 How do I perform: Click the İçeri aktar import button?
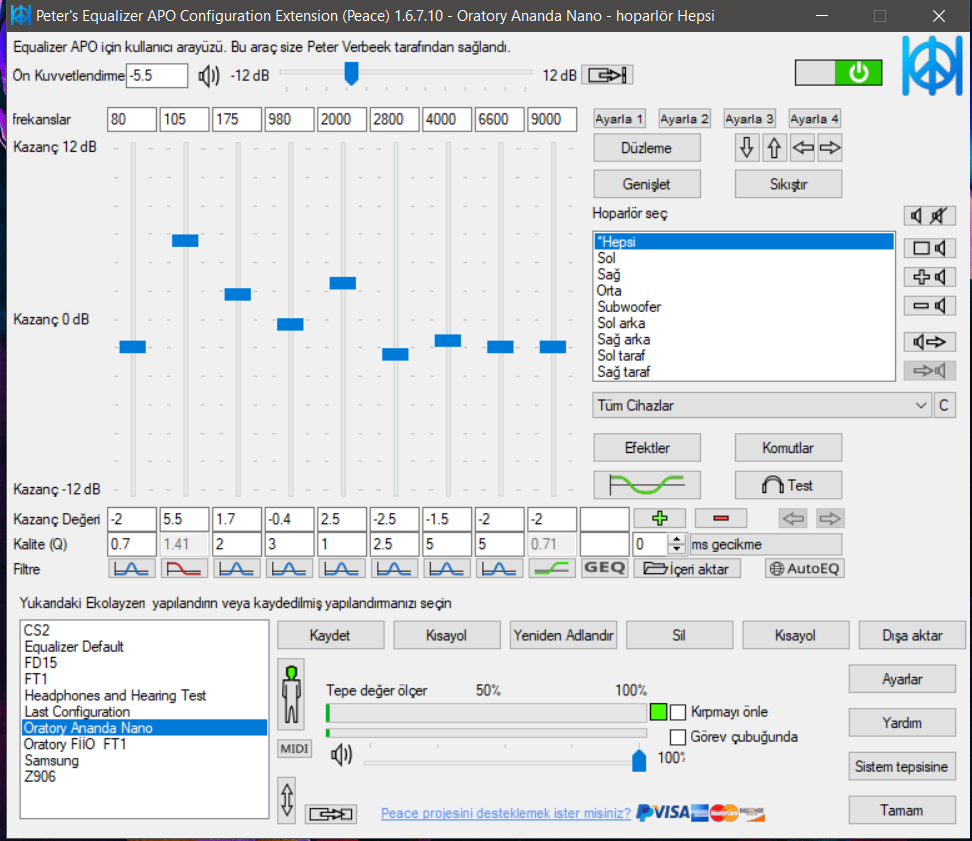687,568
